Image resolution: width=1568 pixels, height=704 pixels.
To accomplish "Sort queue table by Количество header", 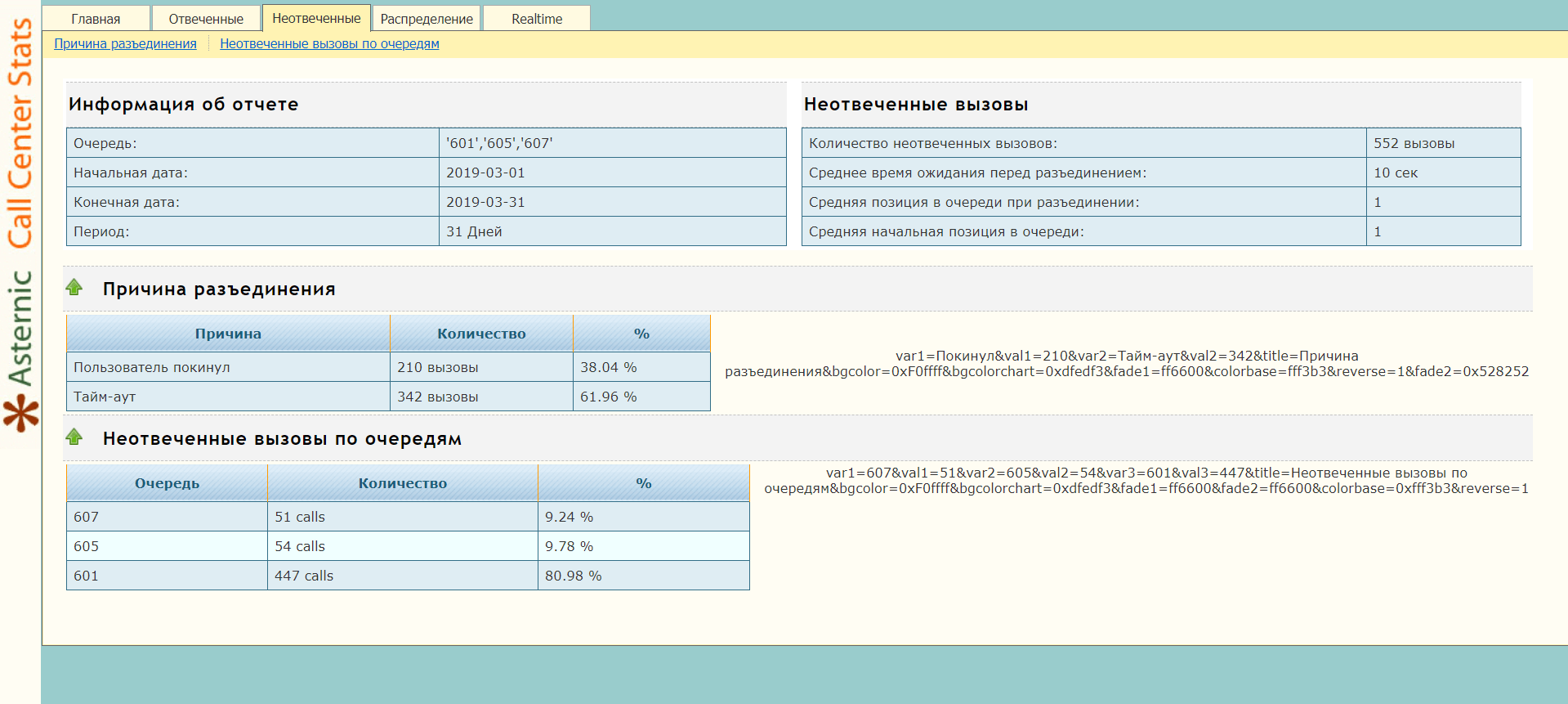I will click(402, 483).
